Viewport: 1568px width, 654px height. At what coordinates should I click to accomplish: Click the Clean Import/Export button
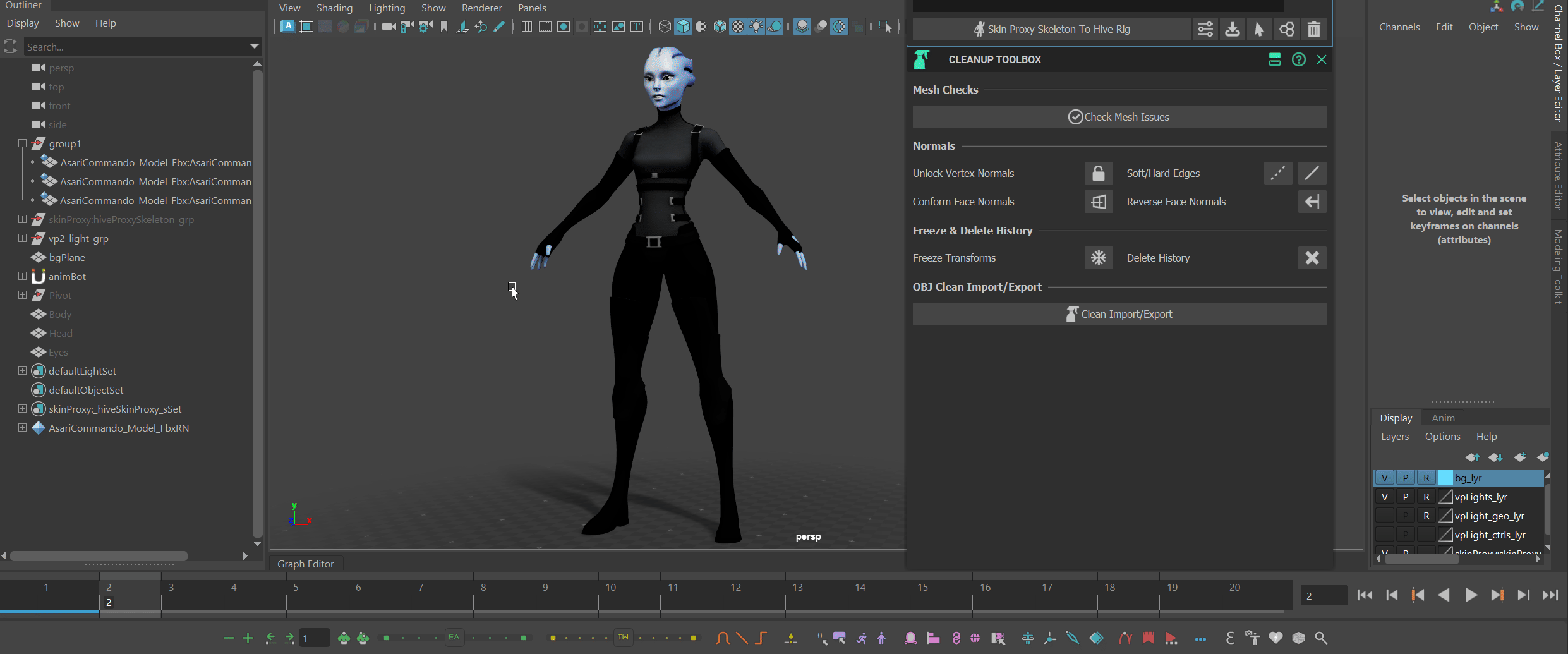point(1119,314)
